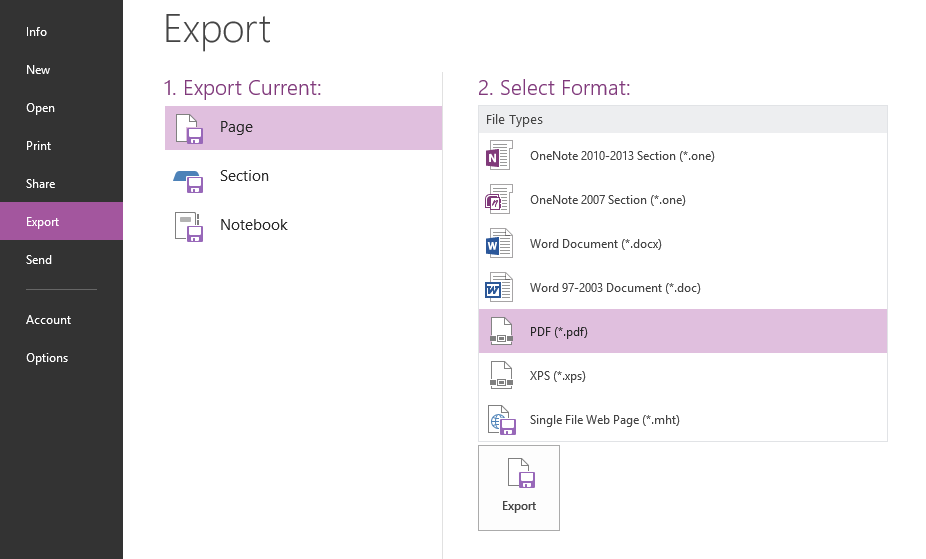926x559 pixels.
Task: Select the Single File Web Page icon
Action: pyautogui.click(x=501, y=420)
